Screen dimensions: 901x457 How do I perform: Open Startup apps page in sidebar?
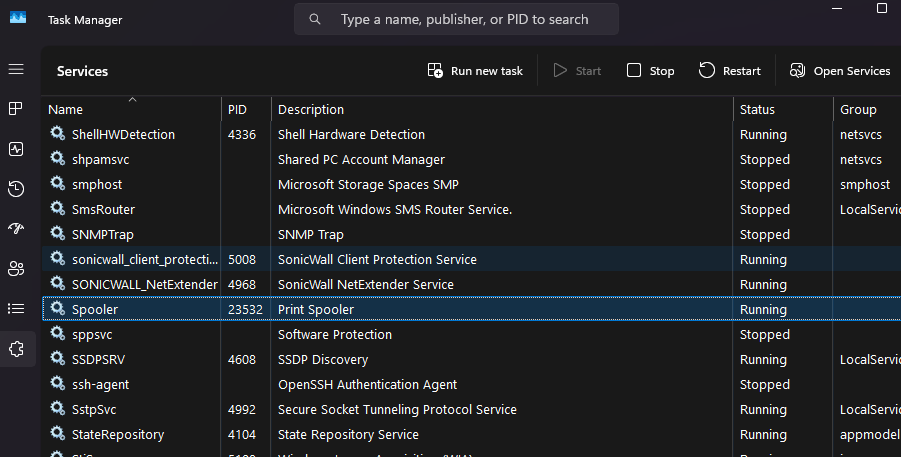(16, 229)
